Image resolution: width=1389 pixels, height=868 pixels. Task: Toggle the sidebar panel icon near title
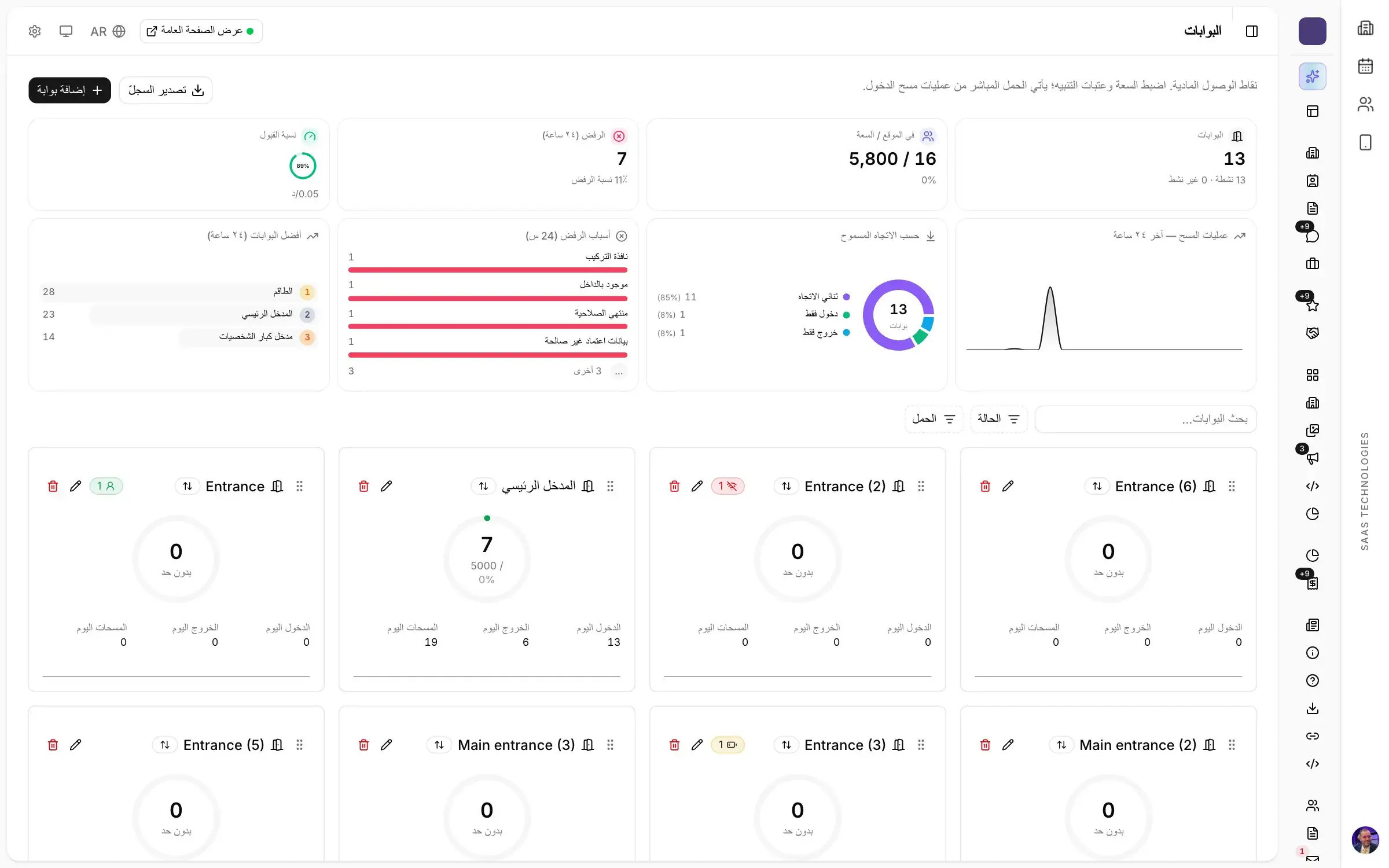(x=1251, y=31)
